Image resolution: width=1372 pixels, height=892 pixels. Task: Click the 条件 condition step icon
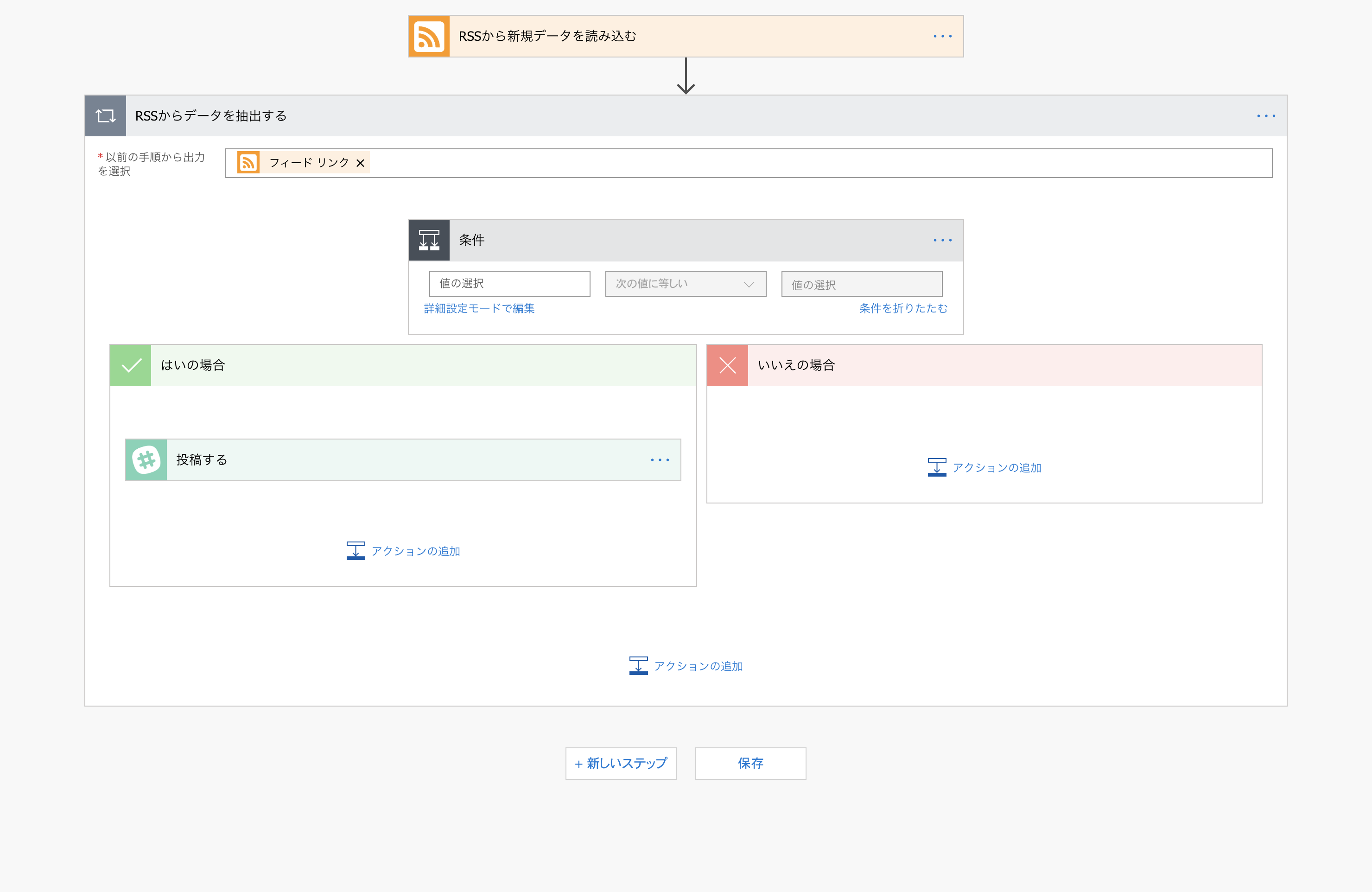tap(429, 240)
